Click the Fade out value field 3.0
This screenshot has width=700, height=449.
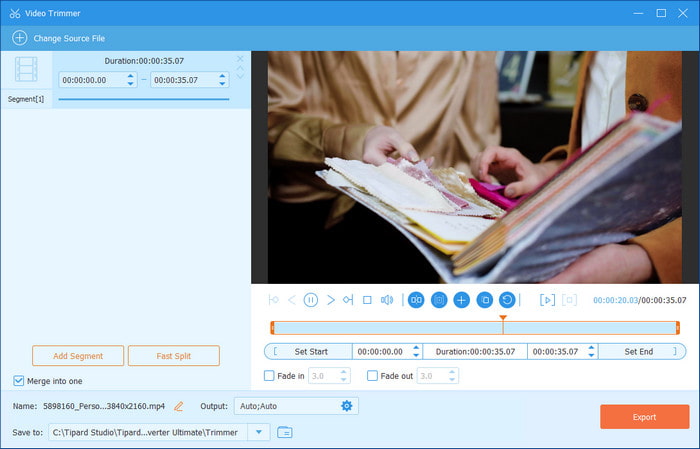point(438,376)
